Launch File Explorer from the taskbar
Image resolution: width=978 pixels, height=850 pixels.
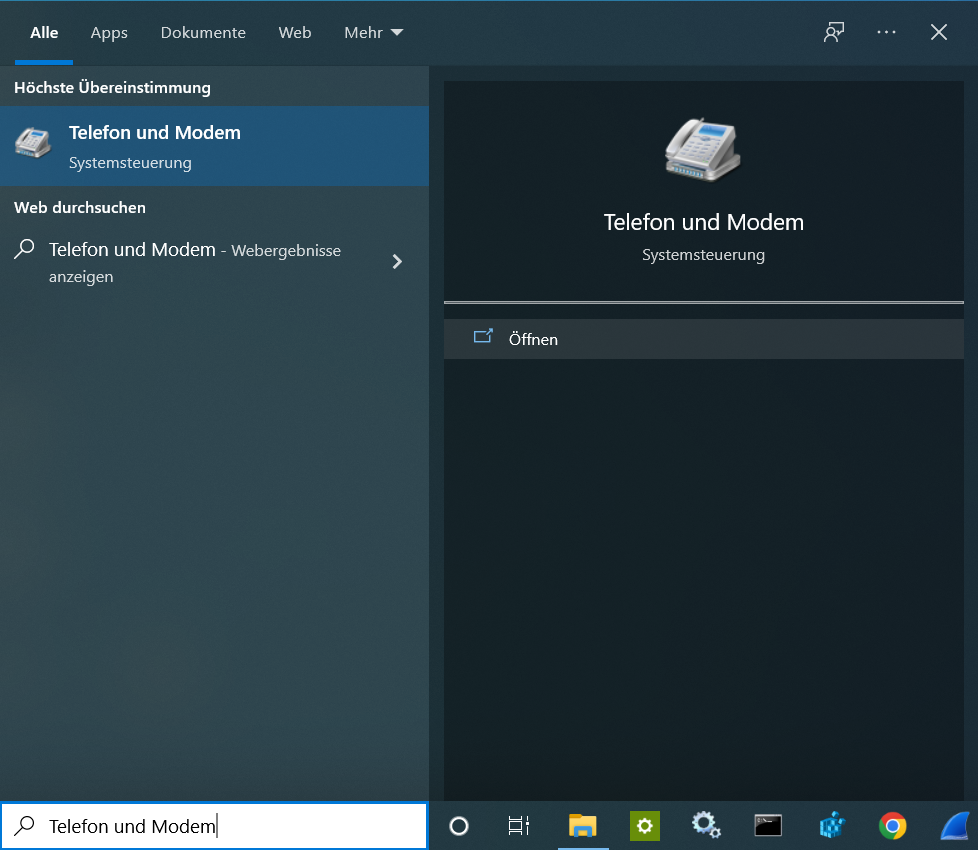point(582,826)
